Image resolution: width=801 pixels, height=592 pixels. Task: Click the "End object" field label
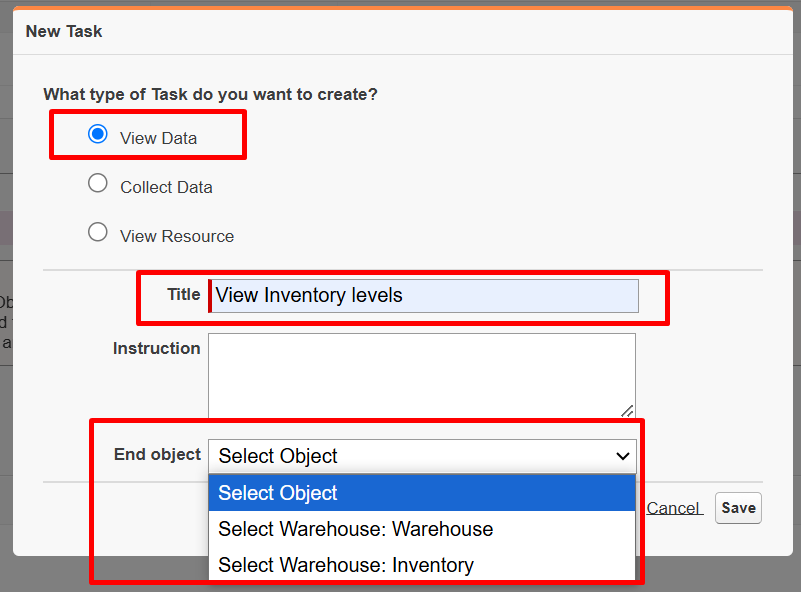tap(157, 454)
